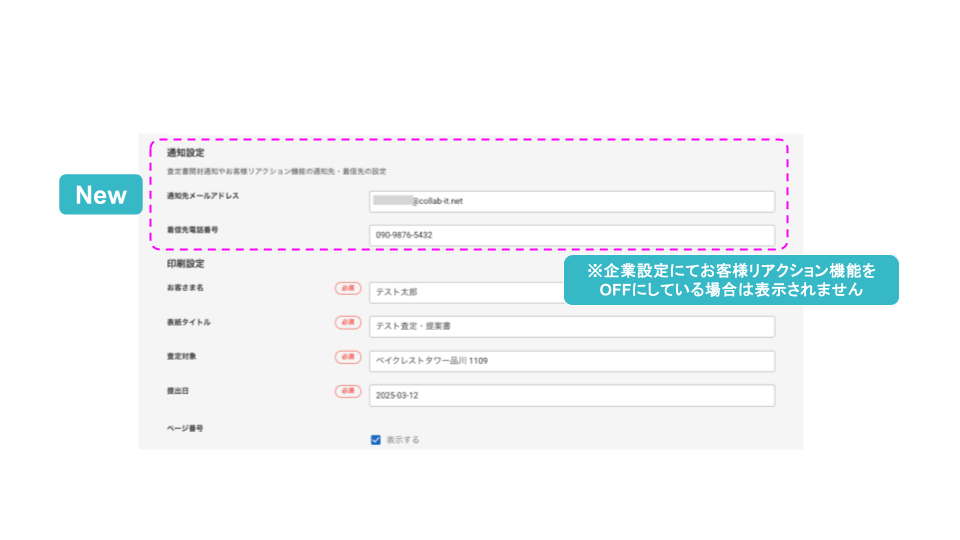Toggle the 表示する page number checkbox
The height and width of the screenshot is (540, 960).
coord(376,439)
